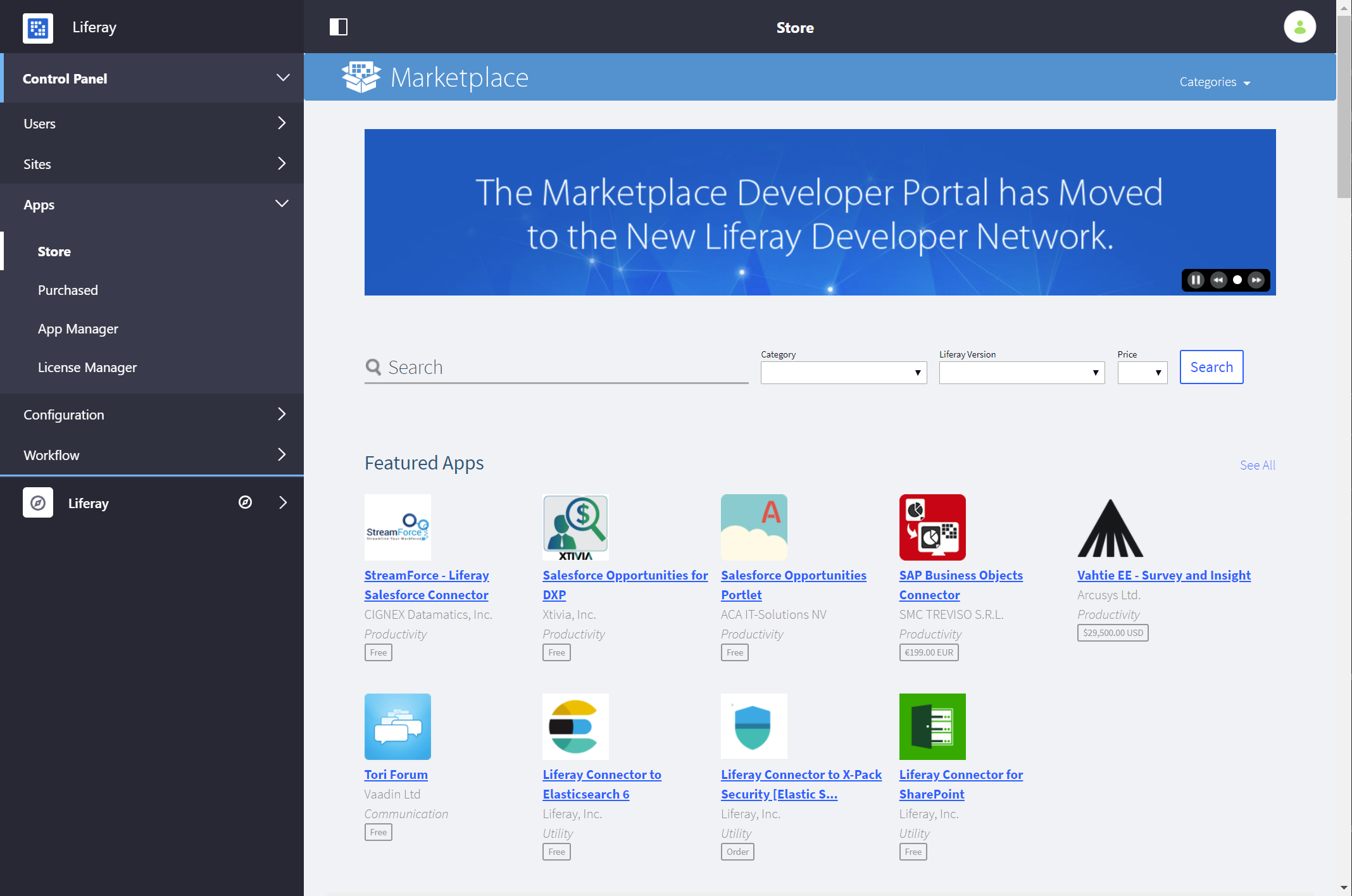The height and width of the screenshot is (896, 1352).
Task: Click the Liferay Connector to Elasticsearch 6 icon
Action: click(575, 726)
